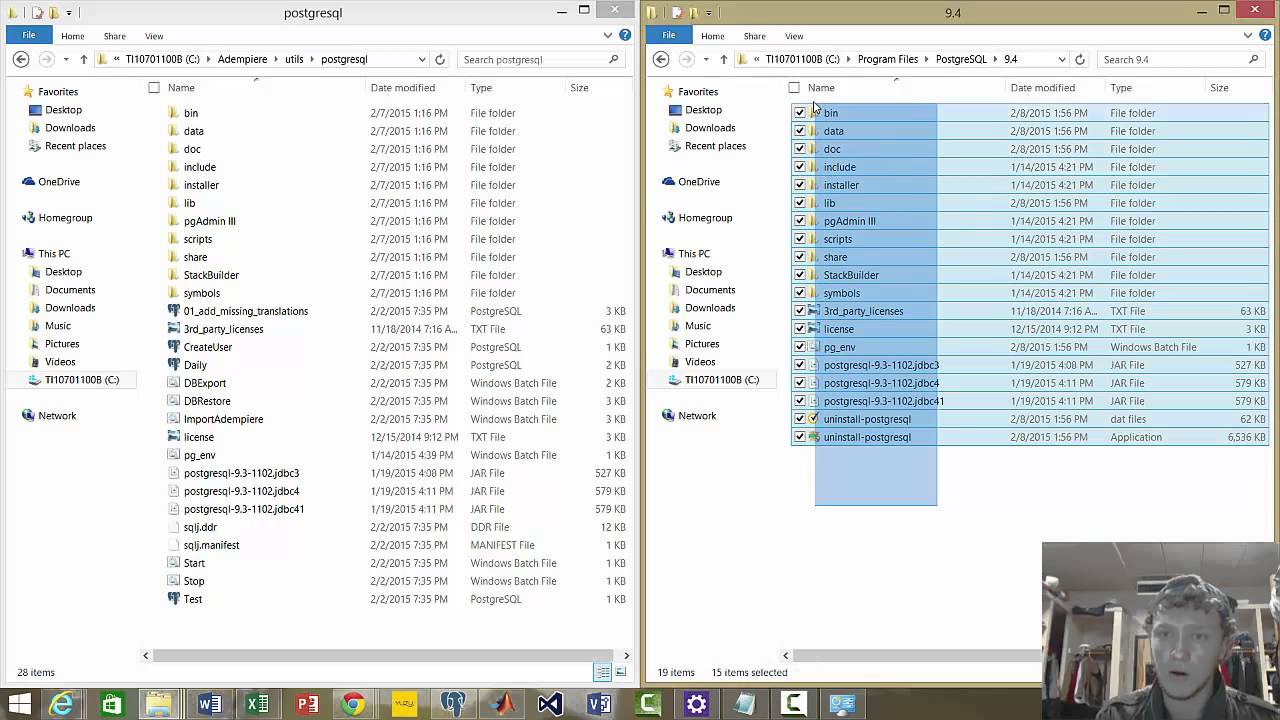This screenshot has height=720, width=1280.
Task: Open Home tab in 9.4 window
Action: click(712, 36)
